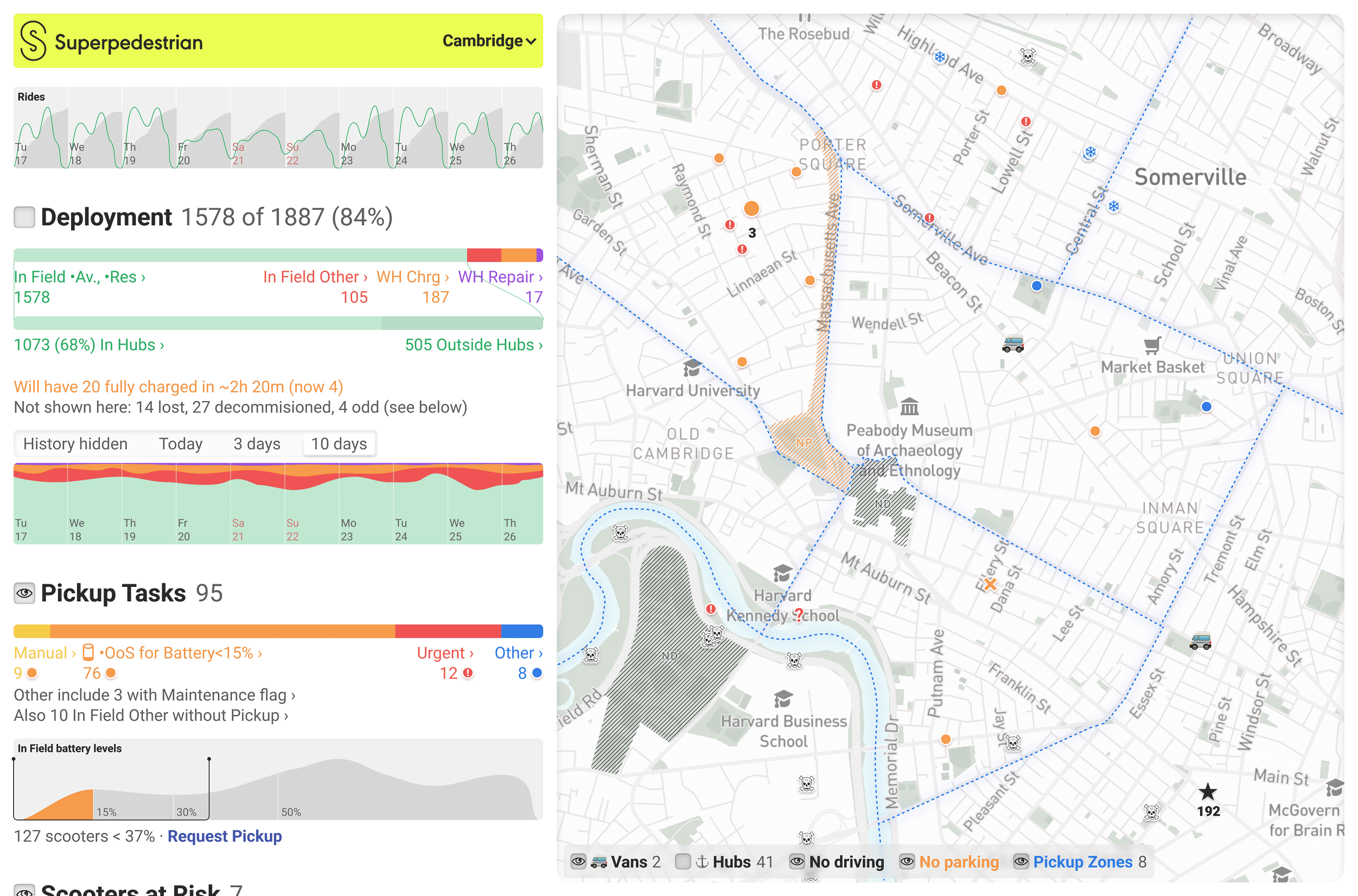Click the black star marker labeled 192
The width and height of the screenshot is (1358, 896).
tap(1208, 791)
